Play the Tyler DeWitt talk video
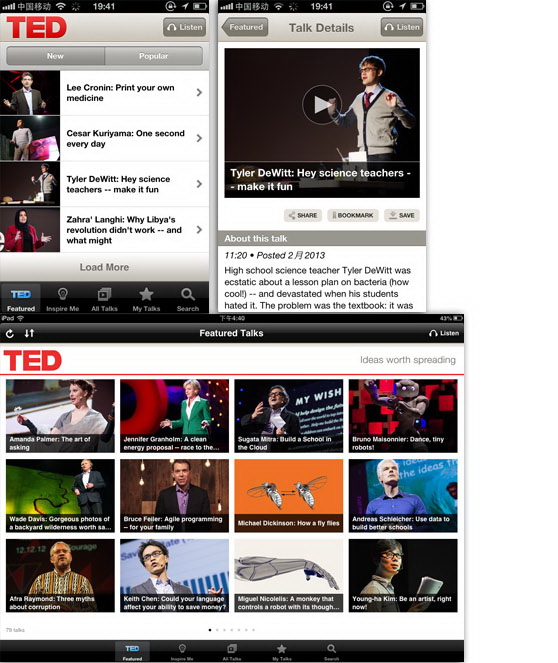Viewport: 558px width, 663px height. tap(322, 104)
